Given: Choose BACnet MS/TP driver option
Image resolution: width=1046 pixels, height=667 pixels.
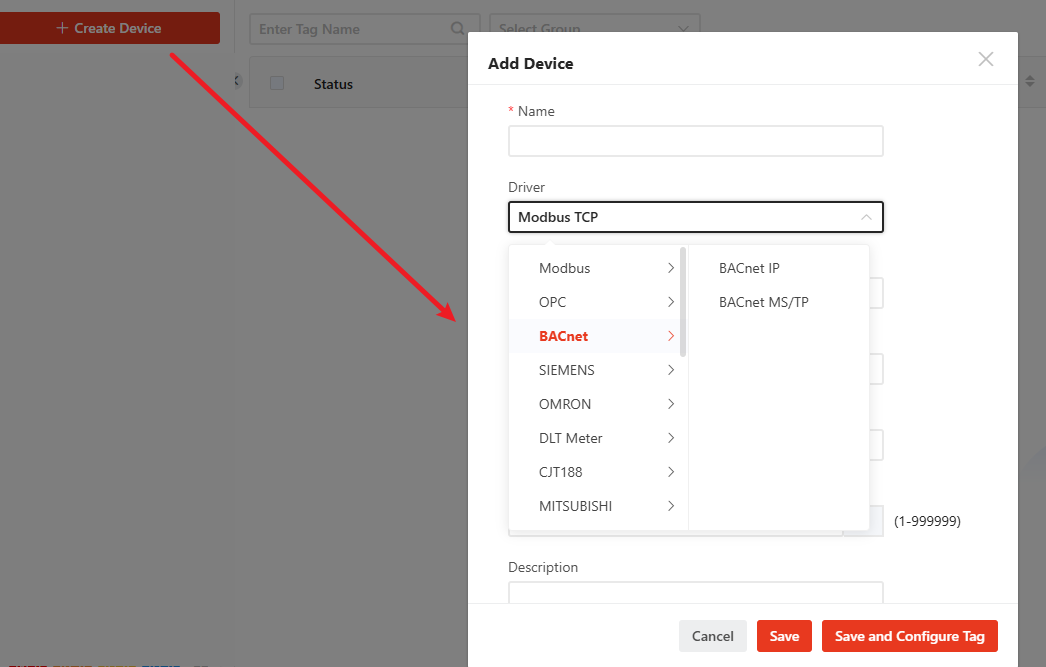Looking at the screenshot, I should click(763, 302).
